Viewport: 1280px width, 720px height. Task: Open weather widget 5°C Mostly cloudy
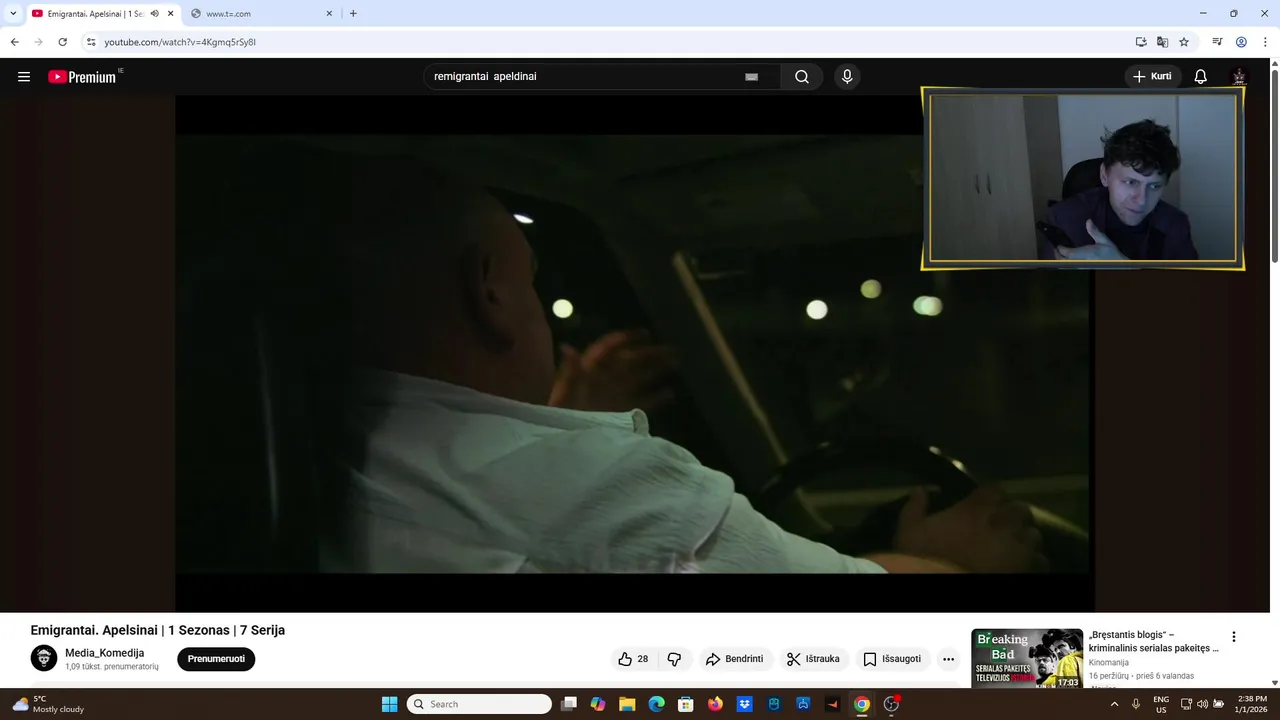(x=48, y=704)
